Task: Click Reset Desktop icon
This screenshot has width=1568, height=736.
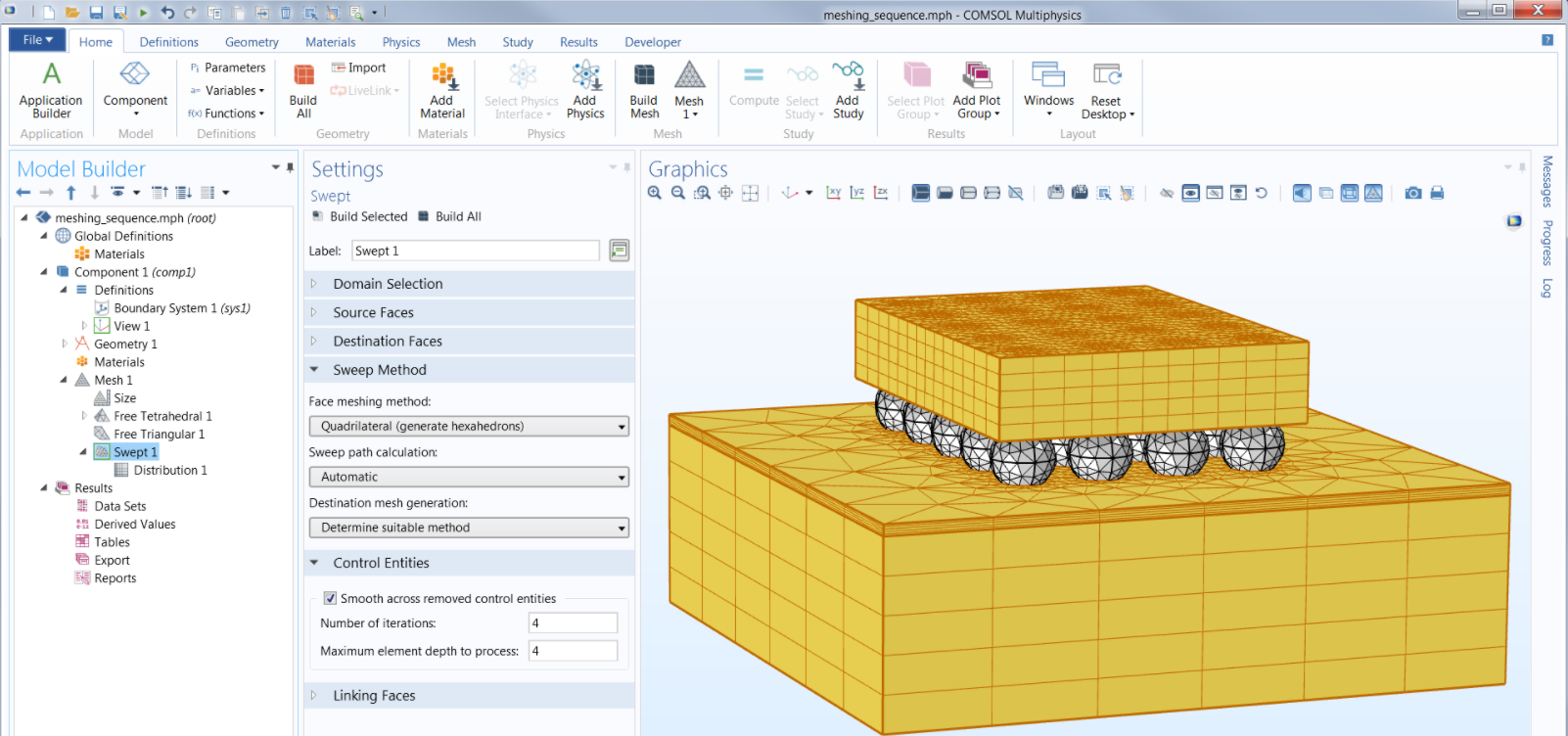Action: point(1107,75)
